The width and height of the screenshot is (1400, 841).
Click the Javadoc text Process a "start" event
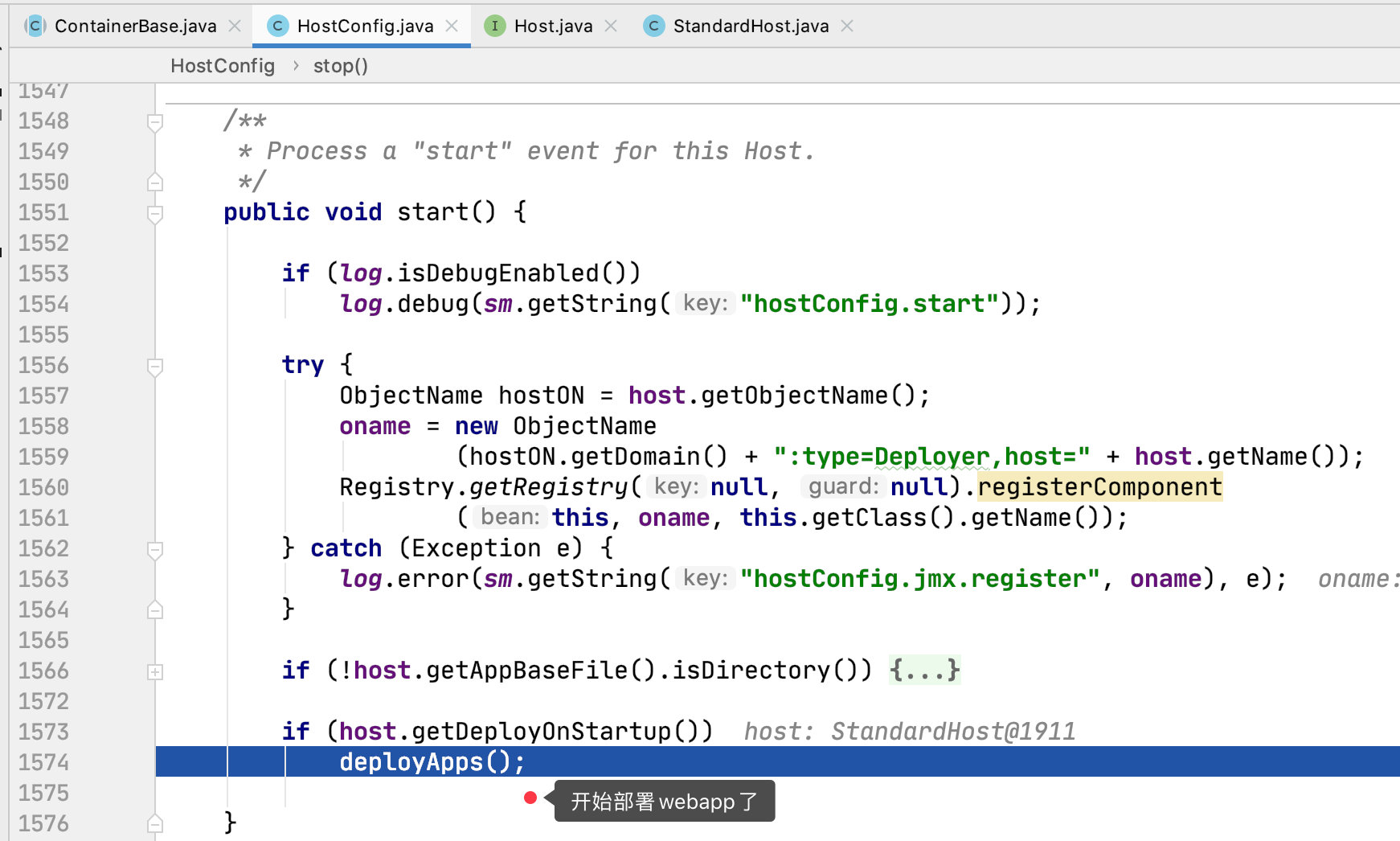434,150
